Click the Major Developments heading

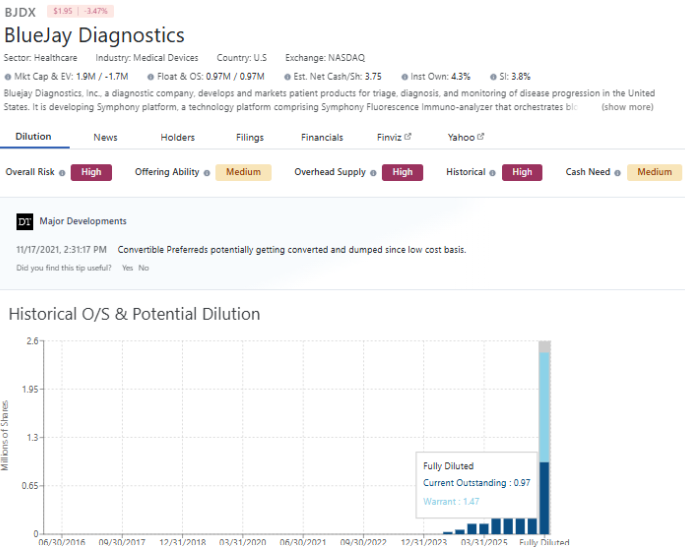tap(83, 221)
